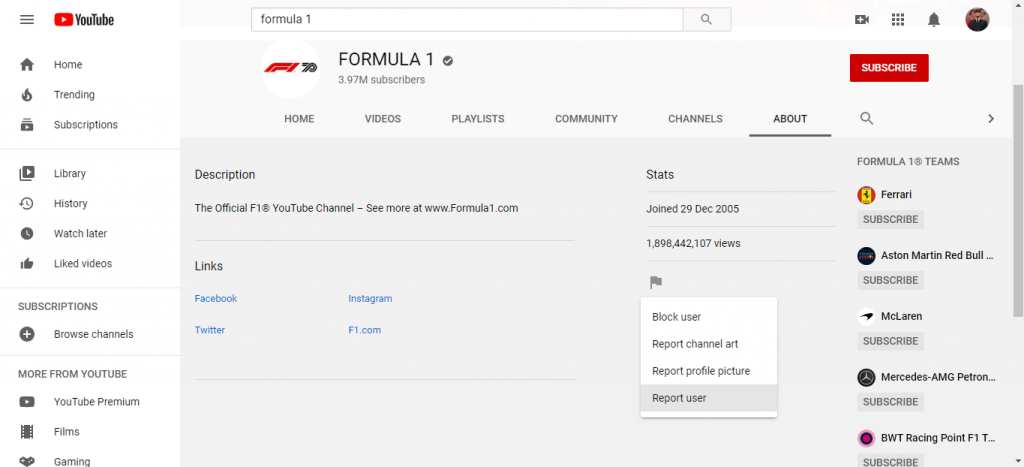Click the channel search magnifier icon

click(867, 118)
